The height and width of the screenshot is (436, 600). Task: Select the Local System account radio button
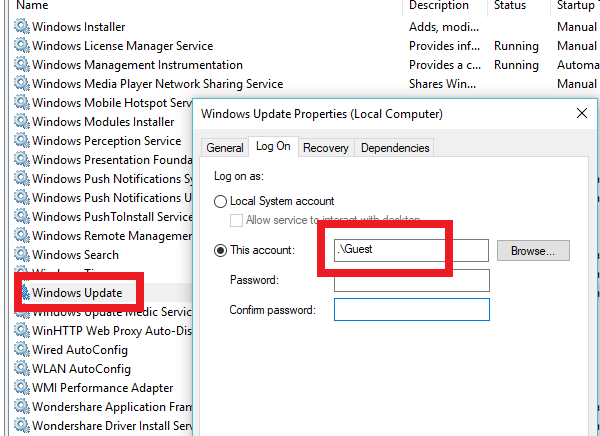(x=220, y=201)
